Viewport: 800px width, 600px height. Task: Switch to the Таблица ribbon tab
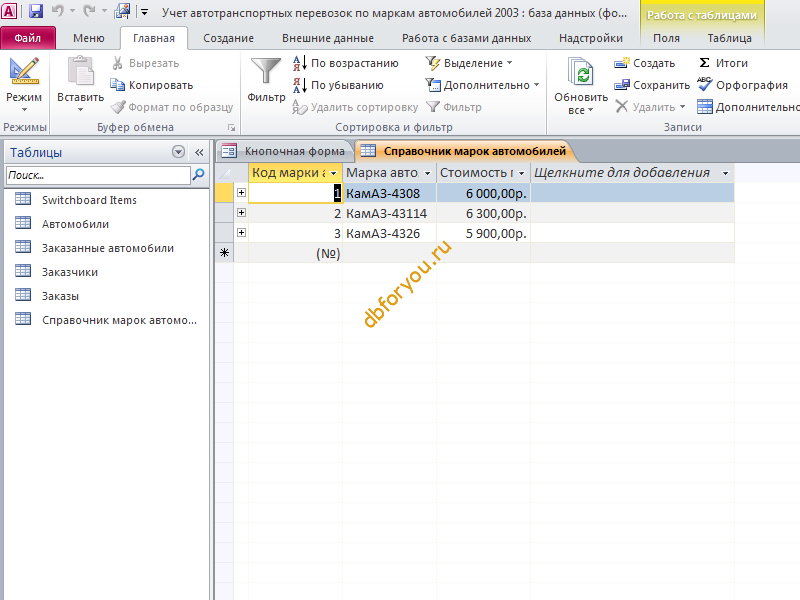(x=730, y=38)
